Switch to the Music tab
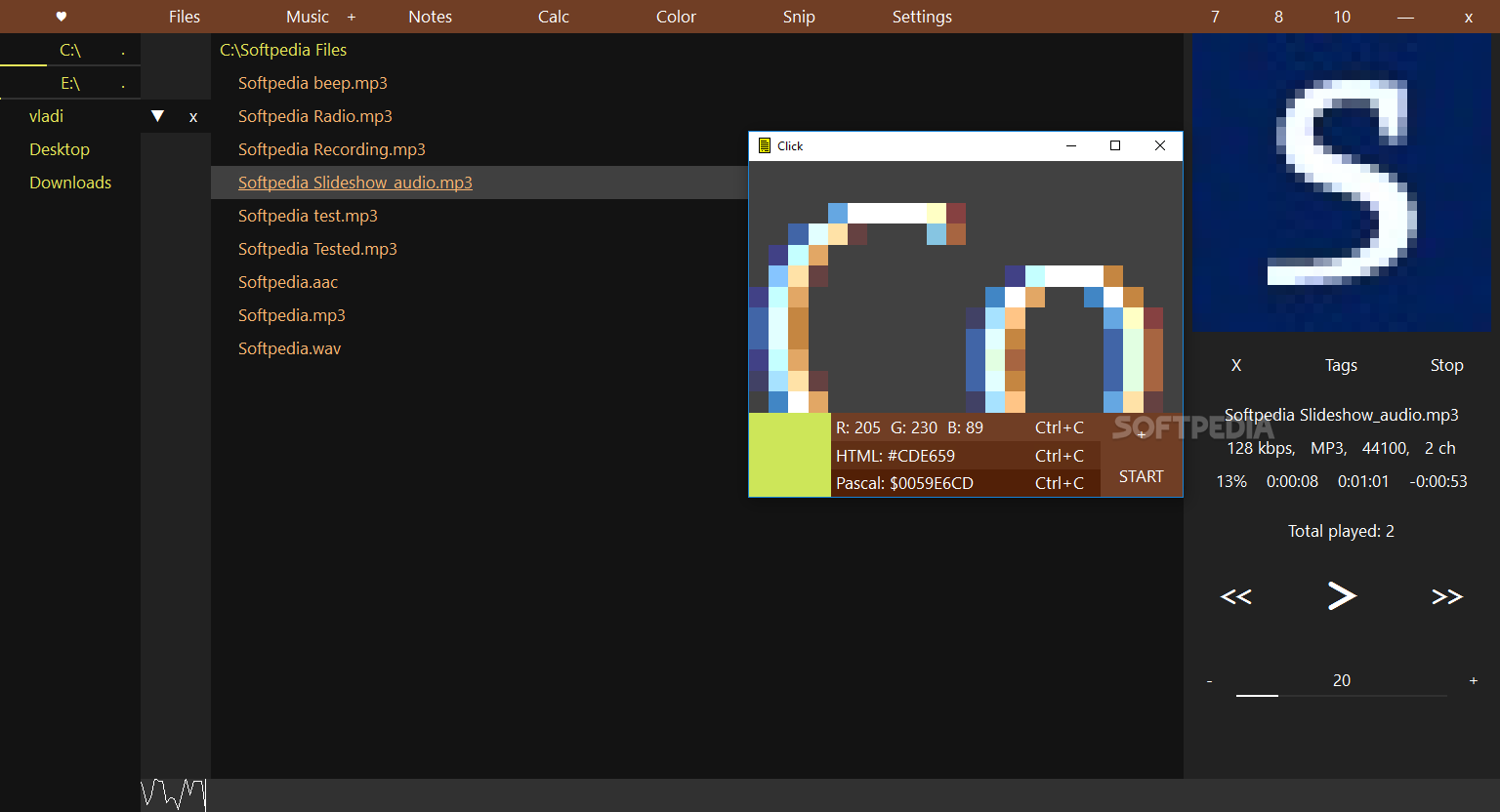The image size is (1500, 812). point(308,17)
